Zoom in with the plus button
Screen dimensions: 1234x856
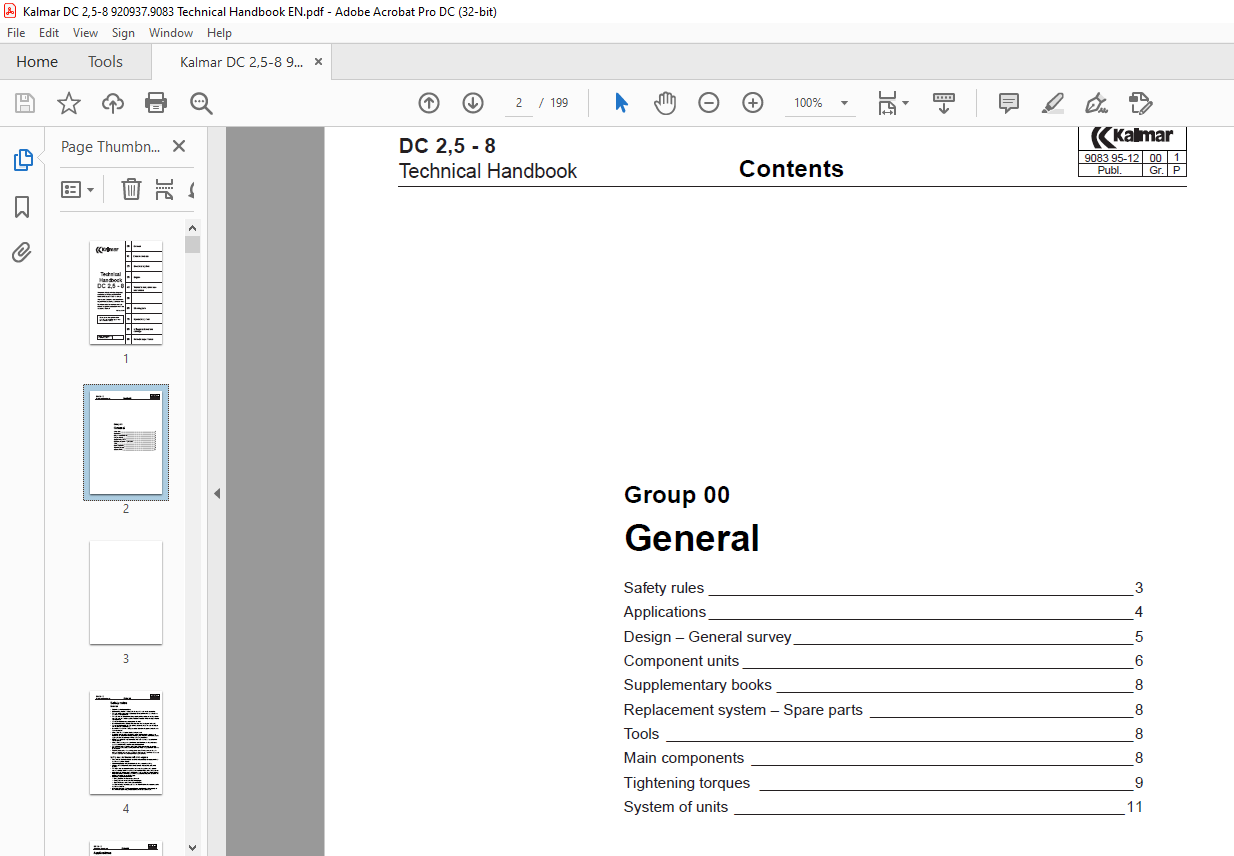pyautogui.click(x=753, y=103)
